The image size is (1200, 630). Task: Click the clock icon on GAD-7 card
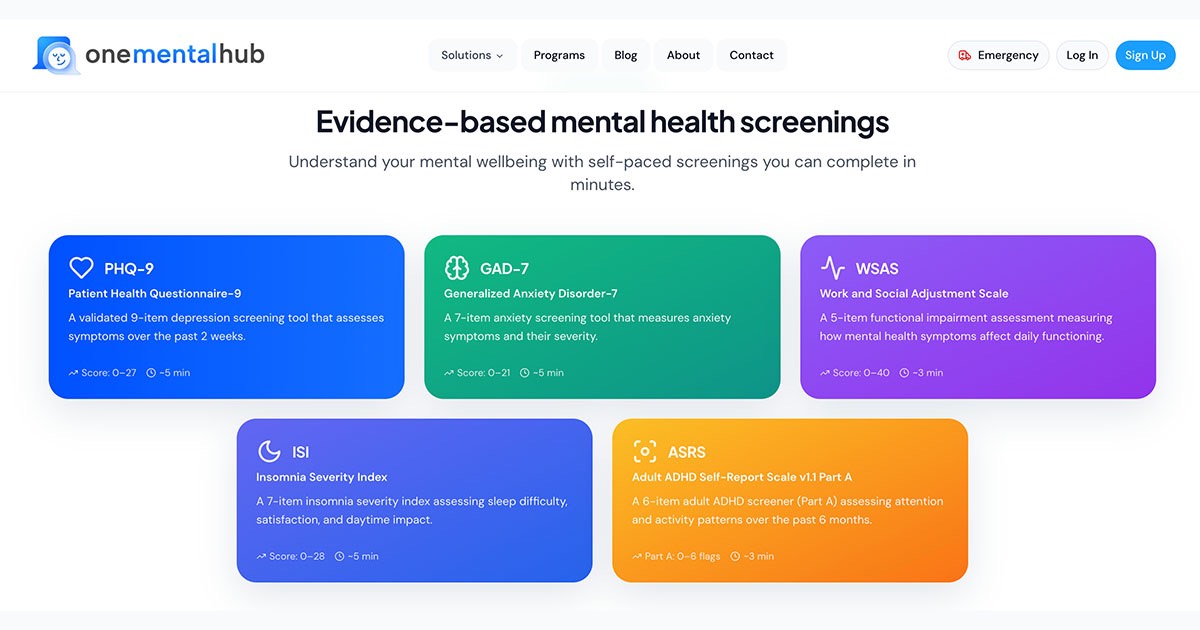[x=525, y=373]
